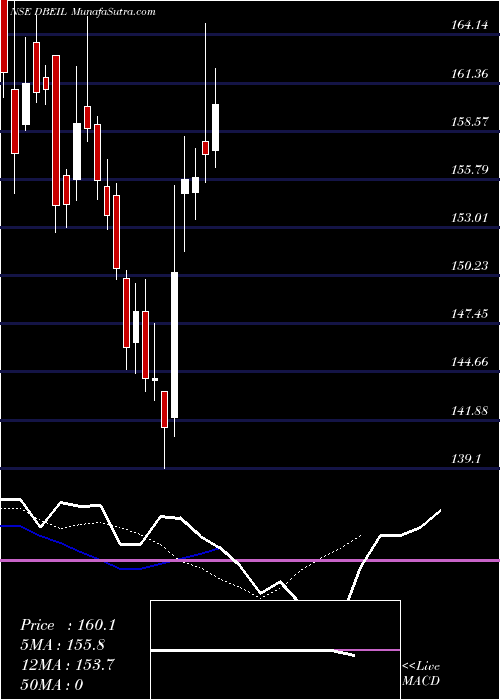Click the 164.14 price axis label

(469, 25)
